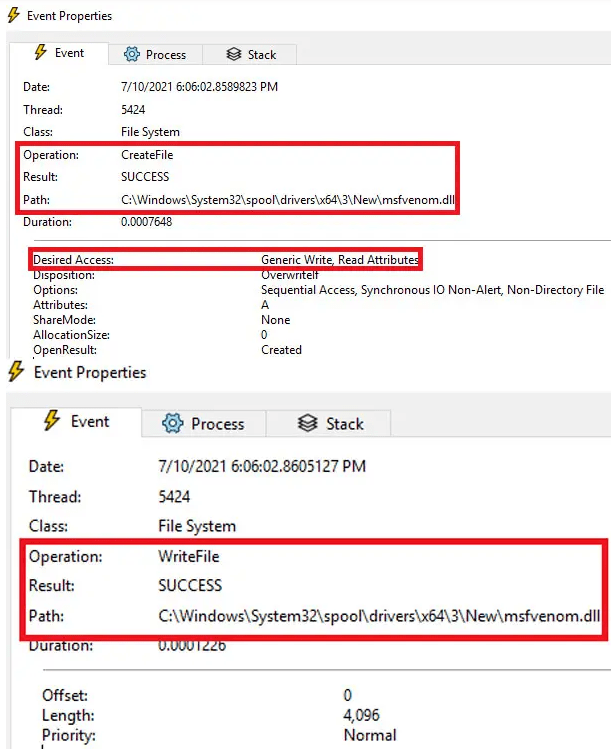Click the Sequential Access options value
This screenshot has height=750, width=611.
tap(432, 290)
